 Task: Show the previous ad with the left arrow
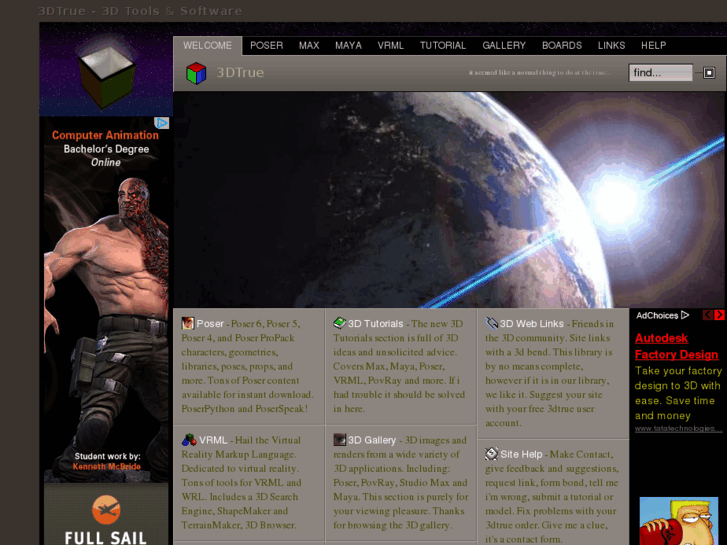click(x=708, y=315)
